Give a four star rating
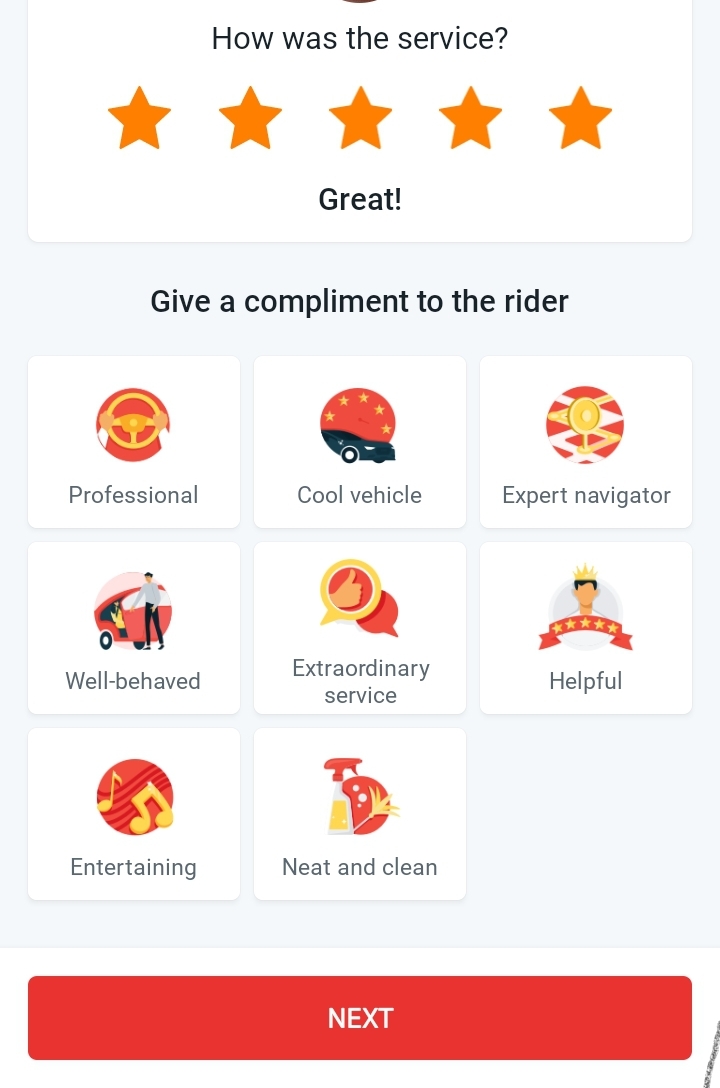This screenshot has height=1088, width=720. pyautogui.click(x=470, y=118)
